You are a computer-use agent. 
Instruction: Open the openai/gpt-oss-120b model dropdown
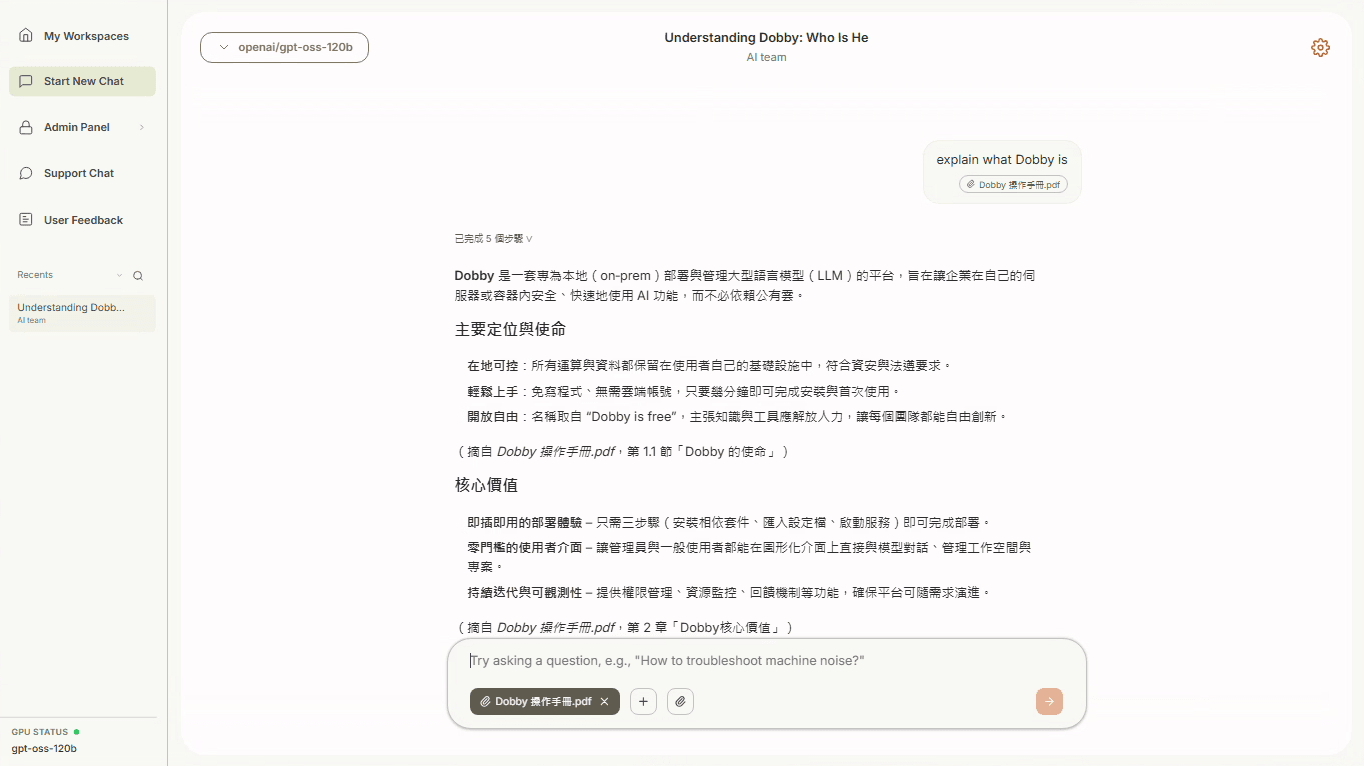click(284, 47)
